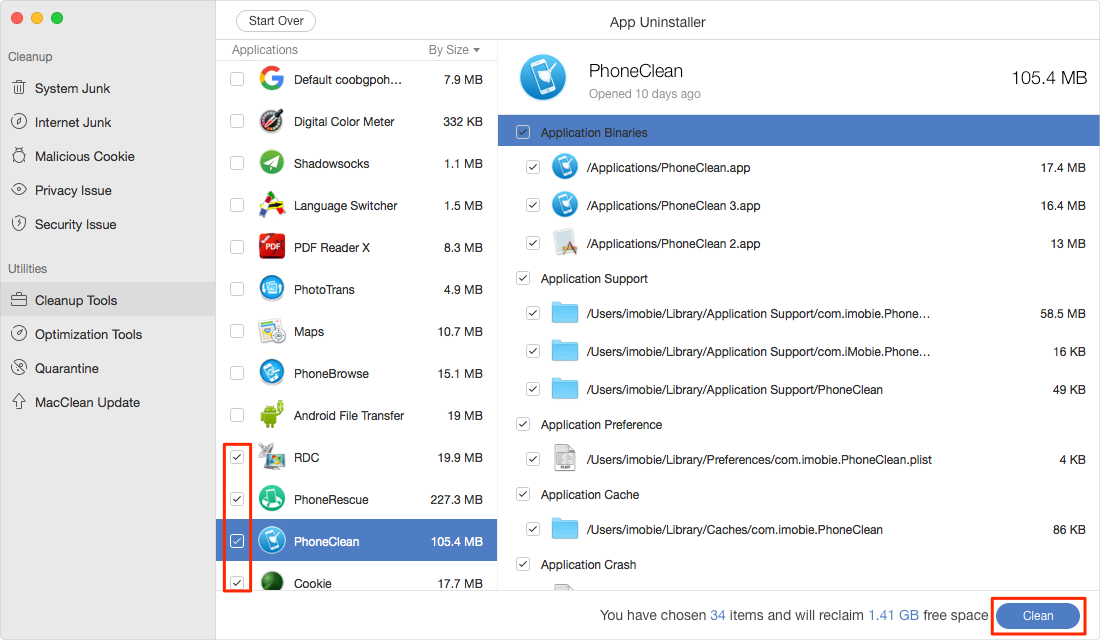The image size is (1100, 640).
Task: Click the Applications column header
Action: pyautogui.click(x=264, y=50)
